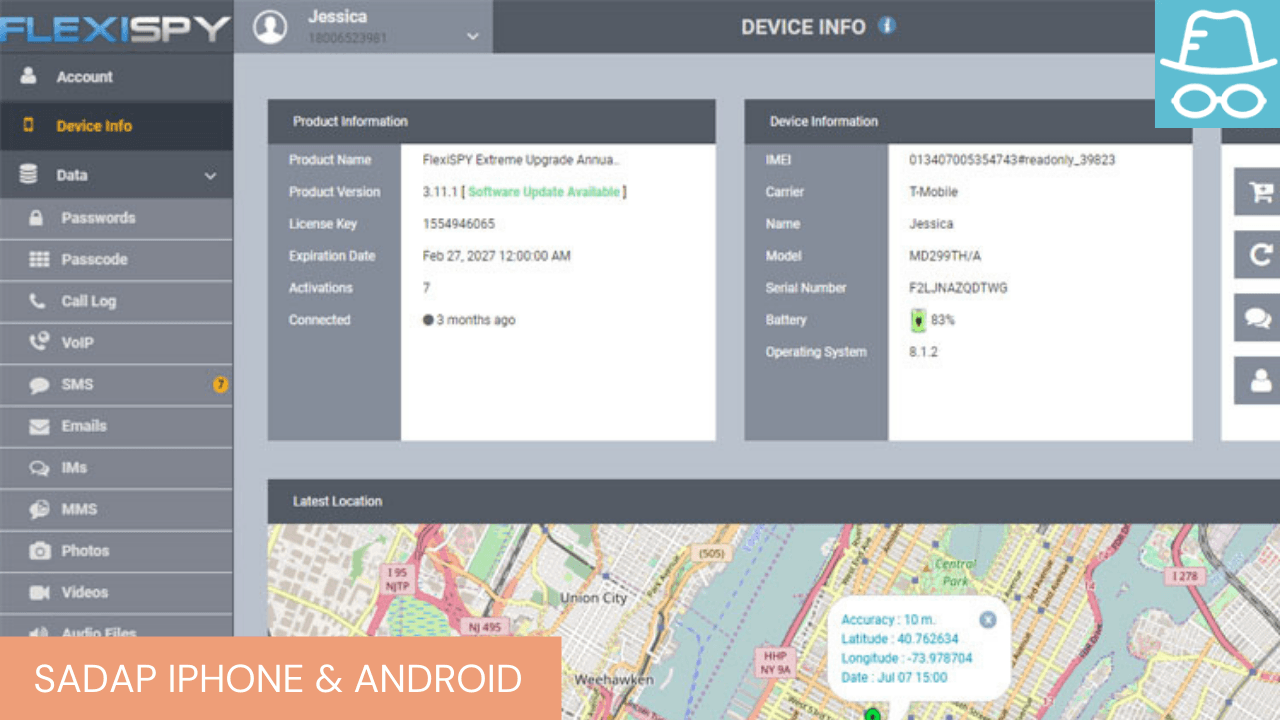Click the MMS media message icon

(x=39, y=509)
